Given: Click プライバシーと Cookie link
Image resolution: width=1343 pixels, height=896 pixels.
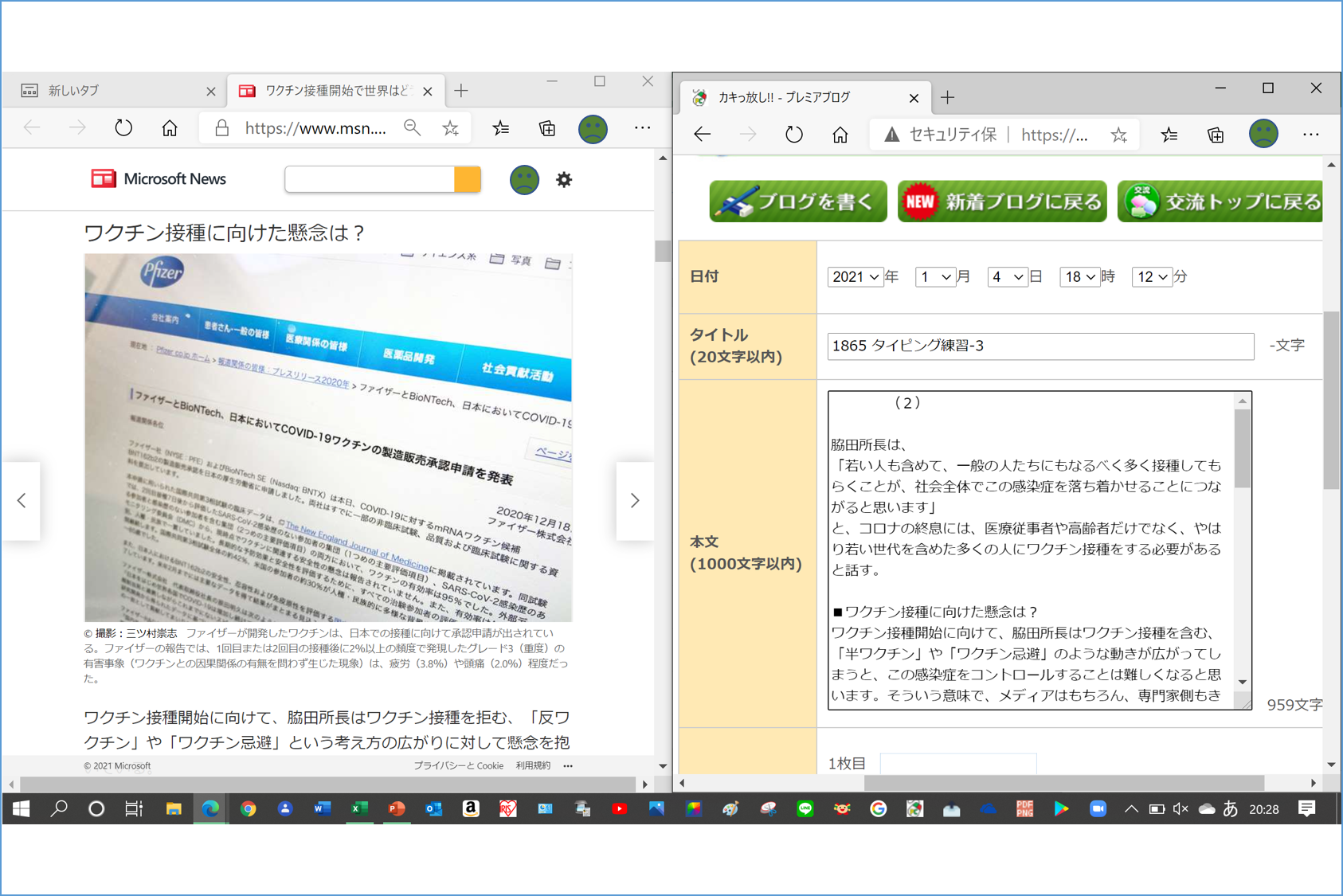Looking at the screenshot, I should 458,765.
